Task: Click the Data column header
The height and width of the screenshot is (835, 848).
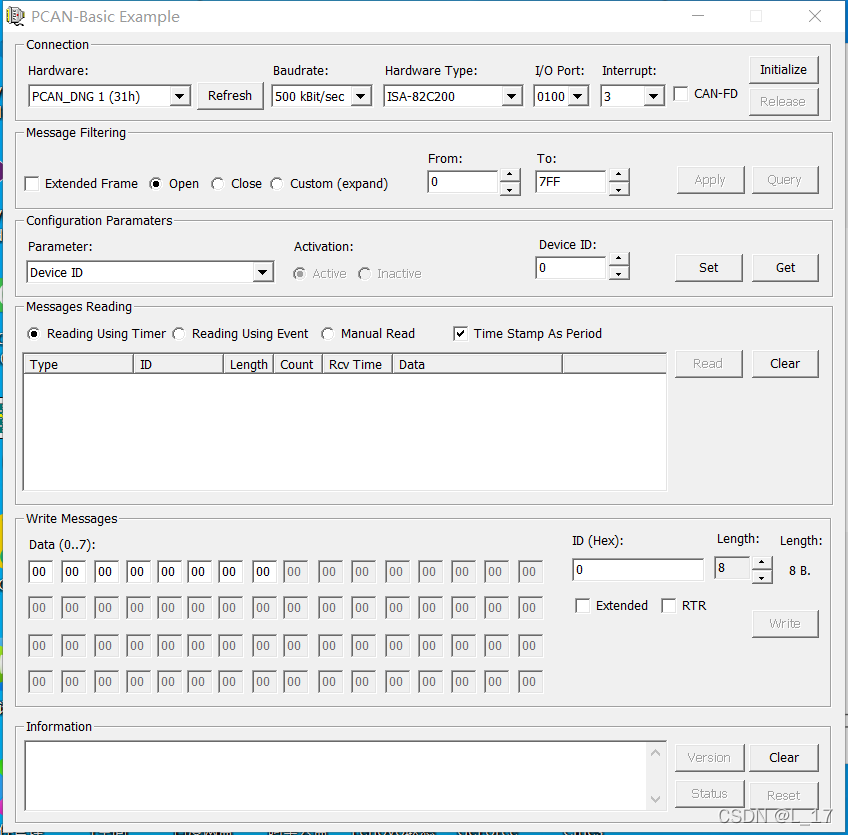Action: [477, 364]
